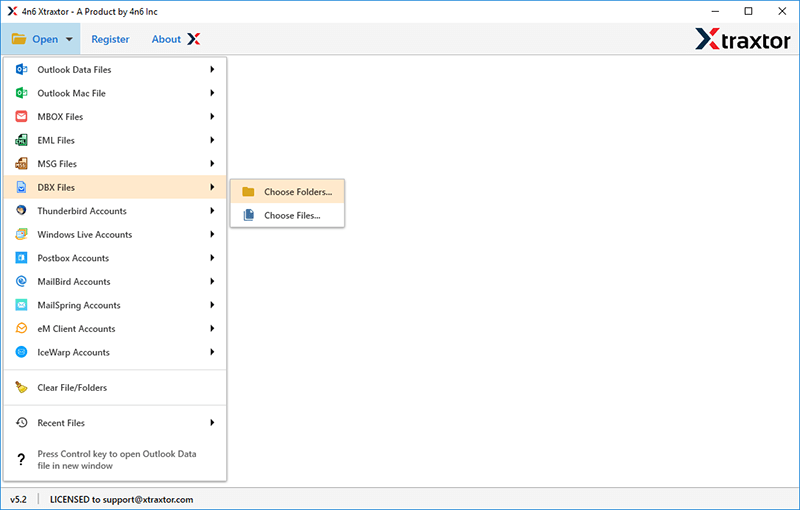Screen dimensions: 800x510
Task: Click the Postbox Accounts icon
Action: click(21, 258)
